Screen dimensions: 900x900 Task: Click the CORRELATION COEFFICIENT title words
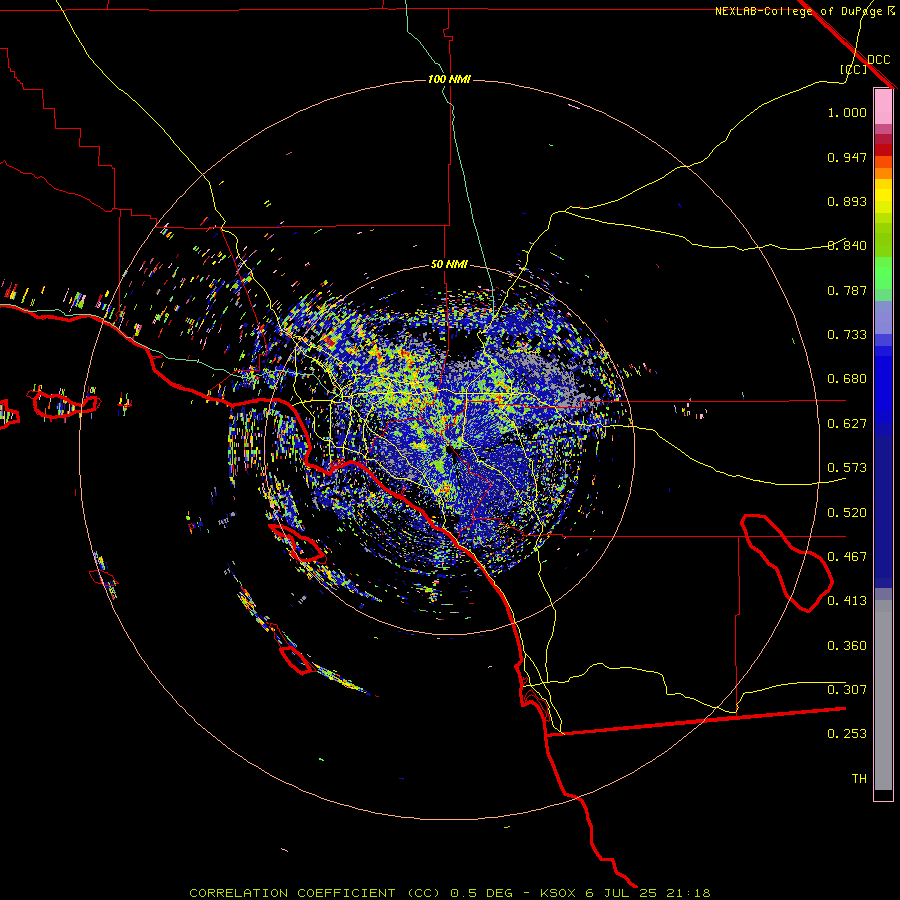coord(292,893)
